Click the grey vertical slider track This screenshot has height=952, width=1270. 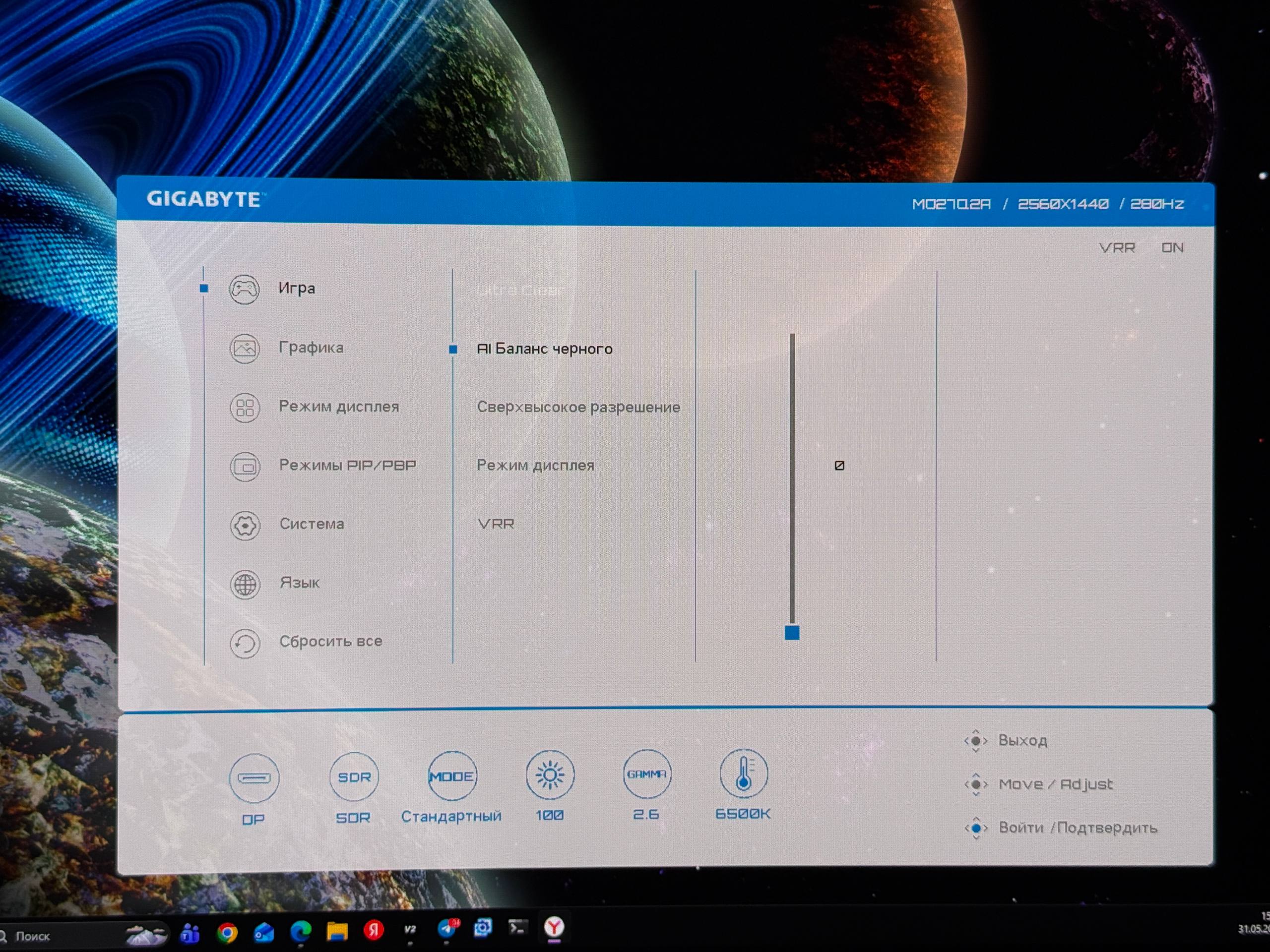(792, 478)
